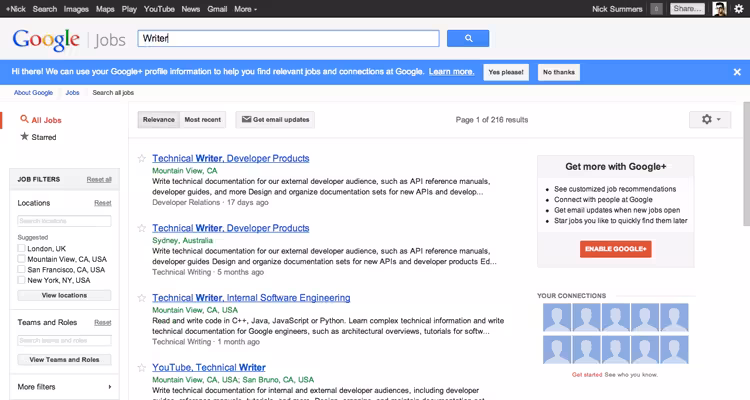The image size is (750, 400).
Task: Close the blue Google+ notification bar
Action: [x=737, y=72]
